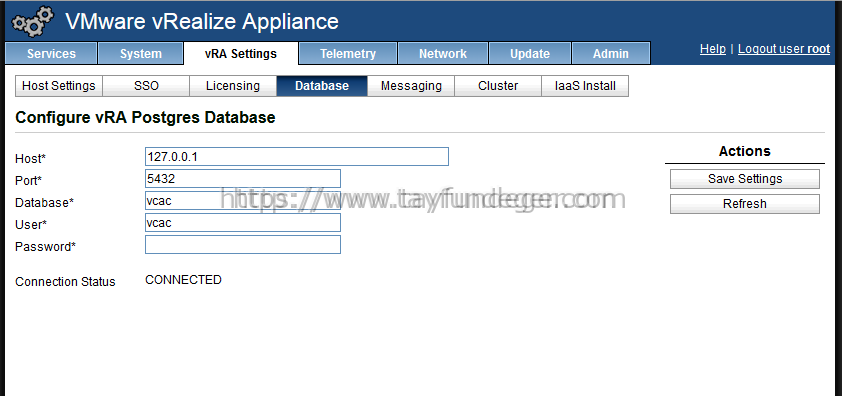Focus the Password input field

coord(243,244)
